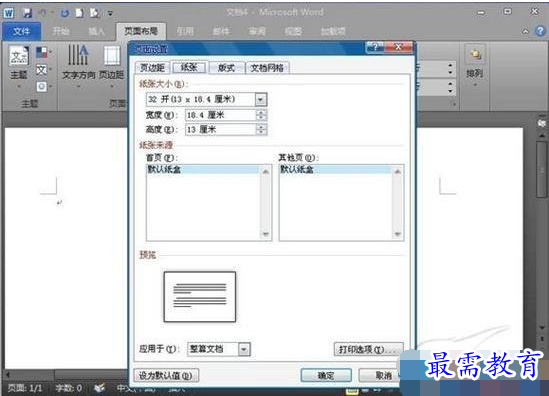The height and width of the screenshot is (396, 549).
Task: Switch to the 页边距 tab in the dialog
Action: click(152, 68)
